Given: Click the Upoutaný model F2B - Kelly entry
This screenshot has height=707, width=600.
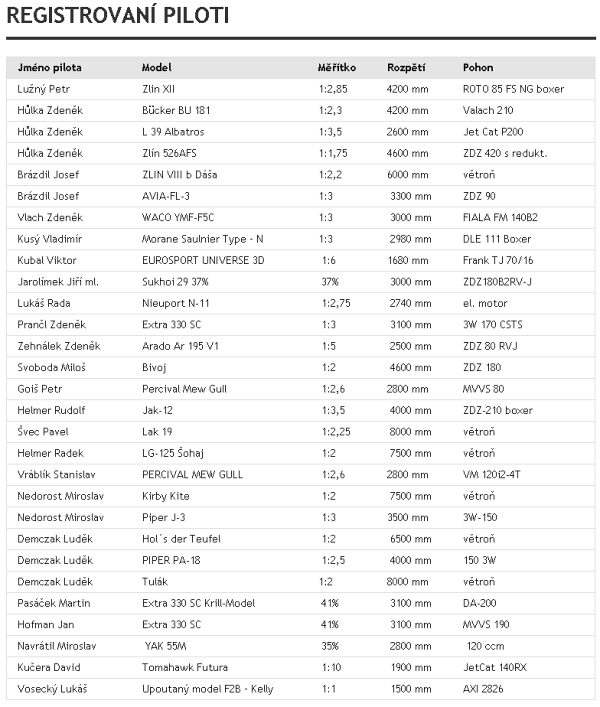Looking at the screenshot, I should 208,689.
